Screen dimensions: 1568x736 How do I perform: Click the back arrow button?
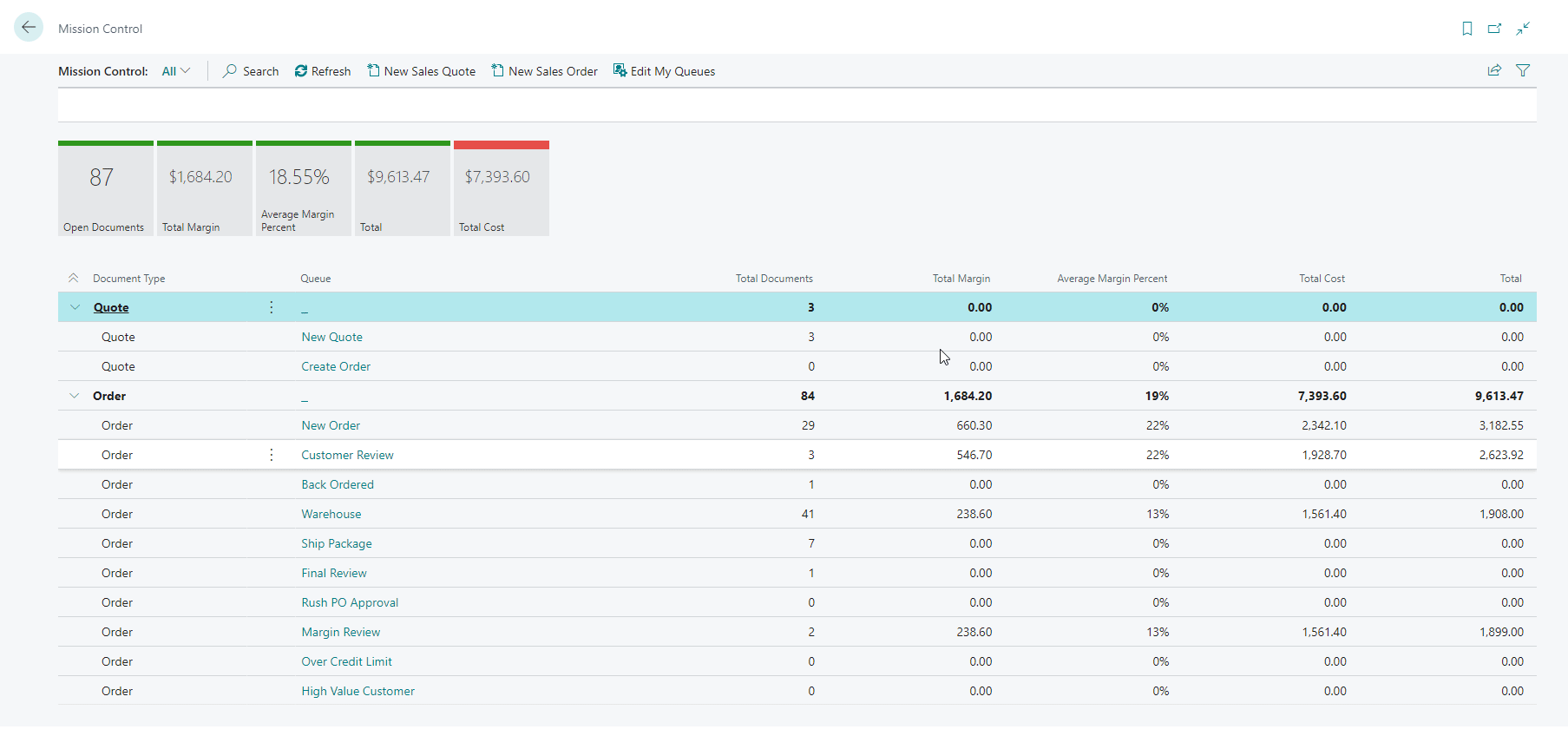point(29,28)
